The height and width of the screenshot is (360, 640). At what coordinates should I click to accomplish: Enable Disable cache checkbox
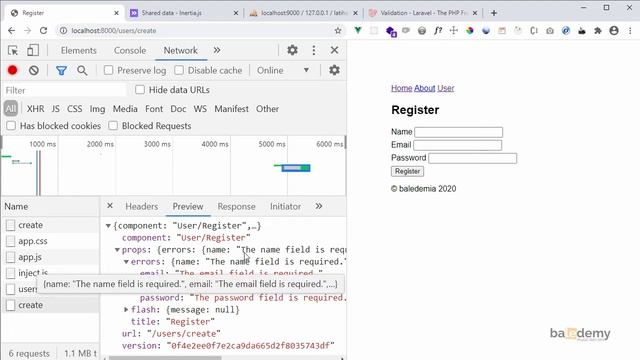[179, 70]
